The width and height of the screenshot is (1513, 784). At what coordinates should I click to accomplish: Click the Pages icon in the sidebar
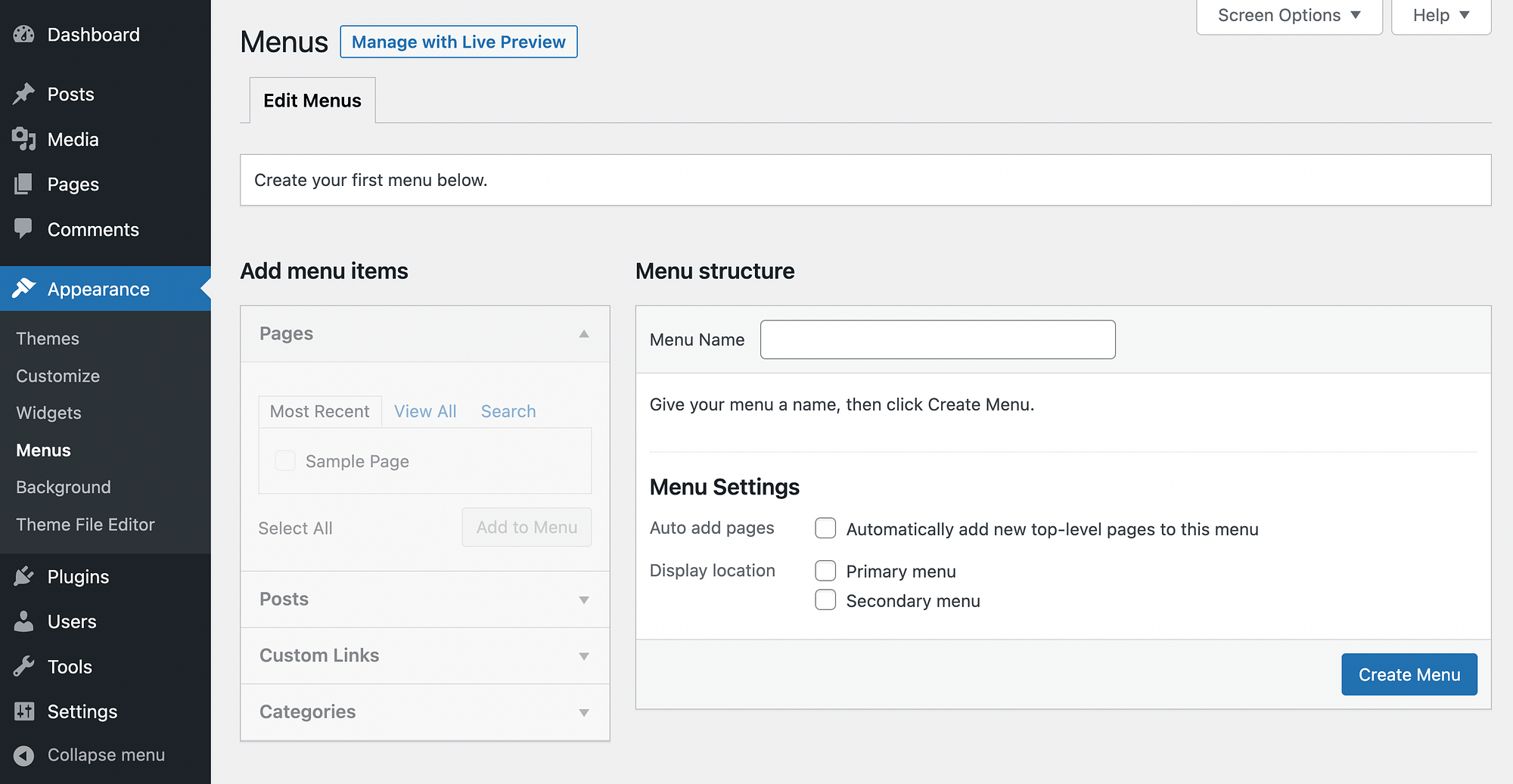coord(24,184)
